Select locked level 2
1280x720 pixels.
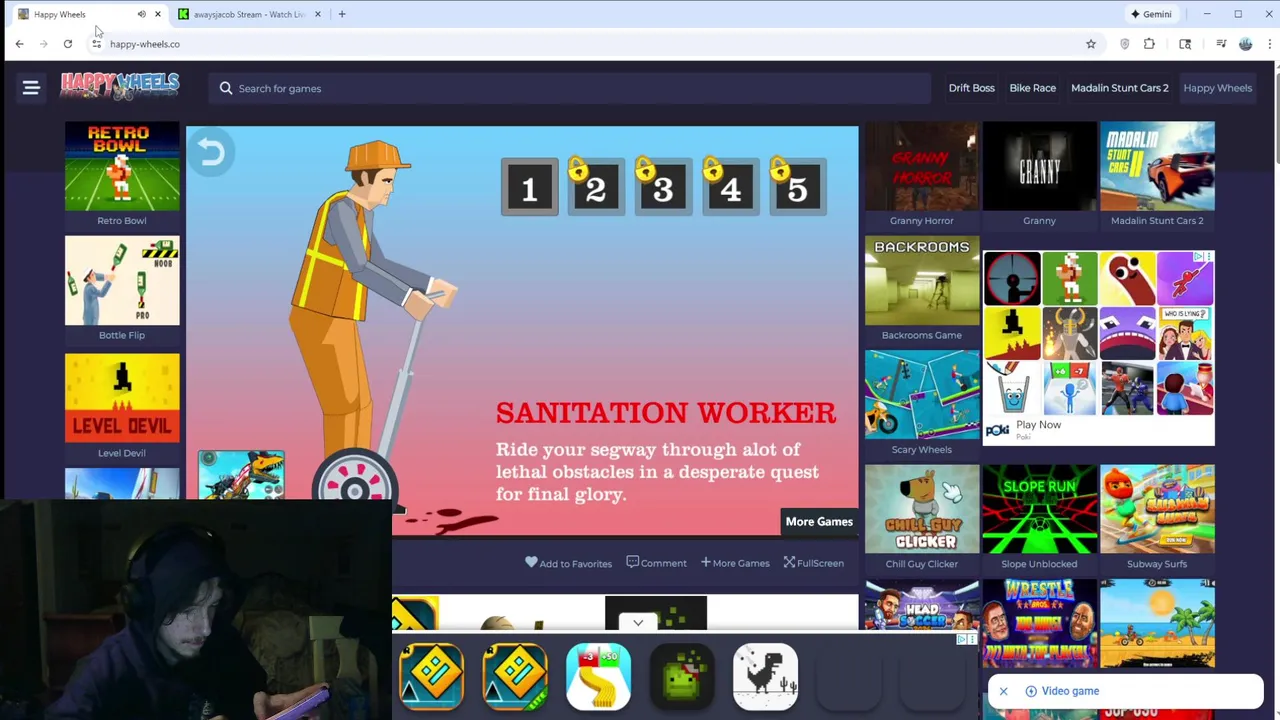[x=595, y=187]
